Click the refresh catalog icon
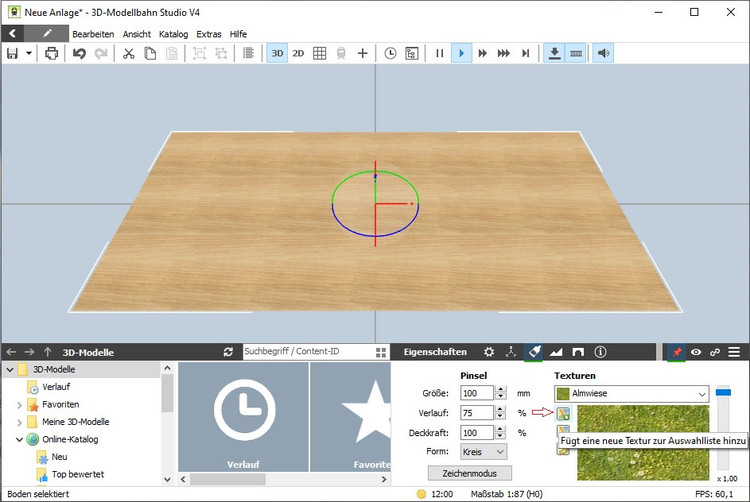 click(x=228, y=352)
